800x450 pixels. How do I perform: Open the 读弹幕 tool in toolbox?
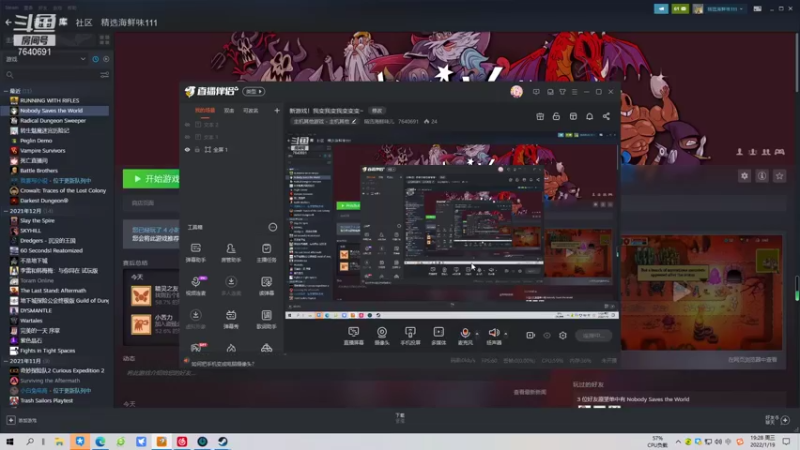coord(266,286)
